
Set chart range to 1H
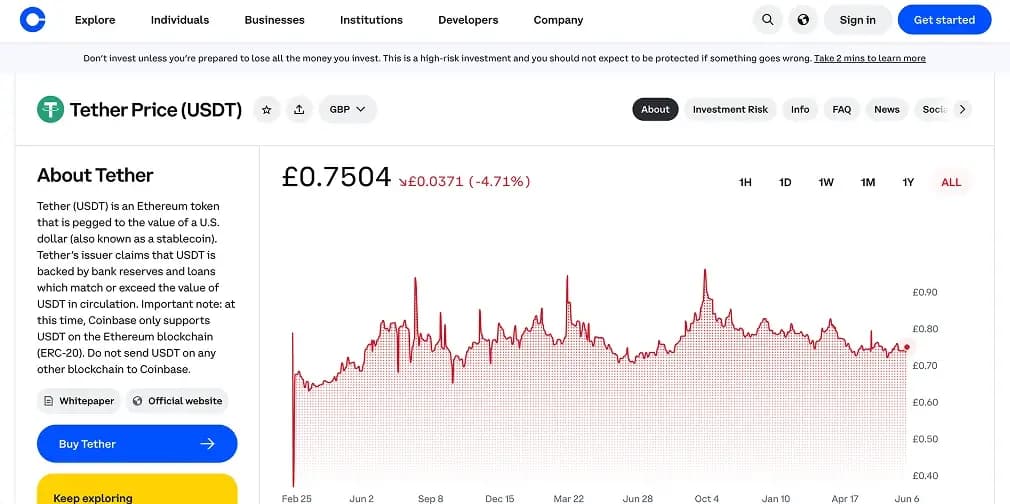click(x=745, y=182)
